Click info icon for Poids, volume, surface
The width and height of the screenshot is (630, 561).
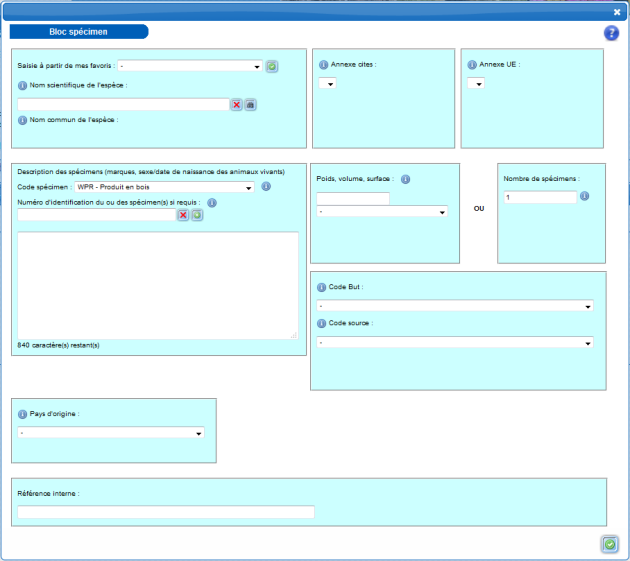pos(406,179)
